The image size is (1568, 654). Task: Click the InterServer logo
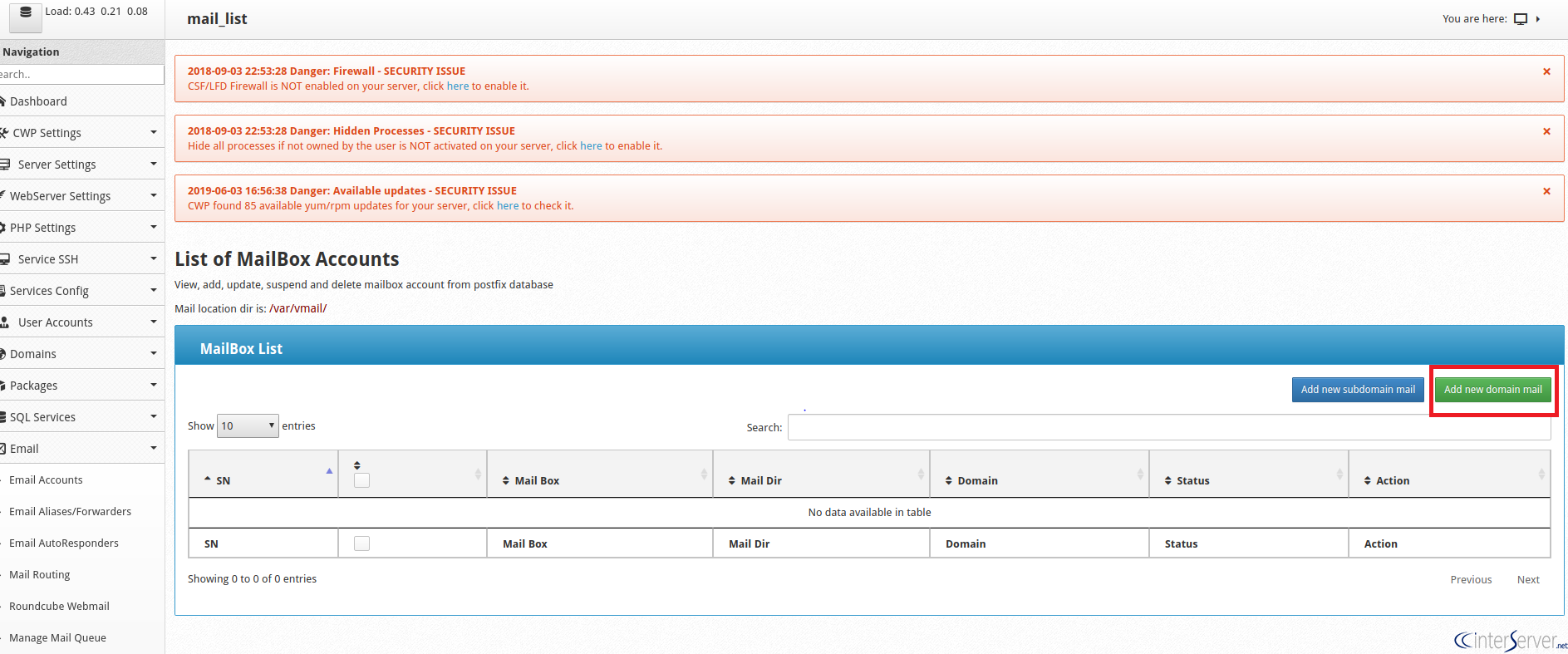point(1509,640)
